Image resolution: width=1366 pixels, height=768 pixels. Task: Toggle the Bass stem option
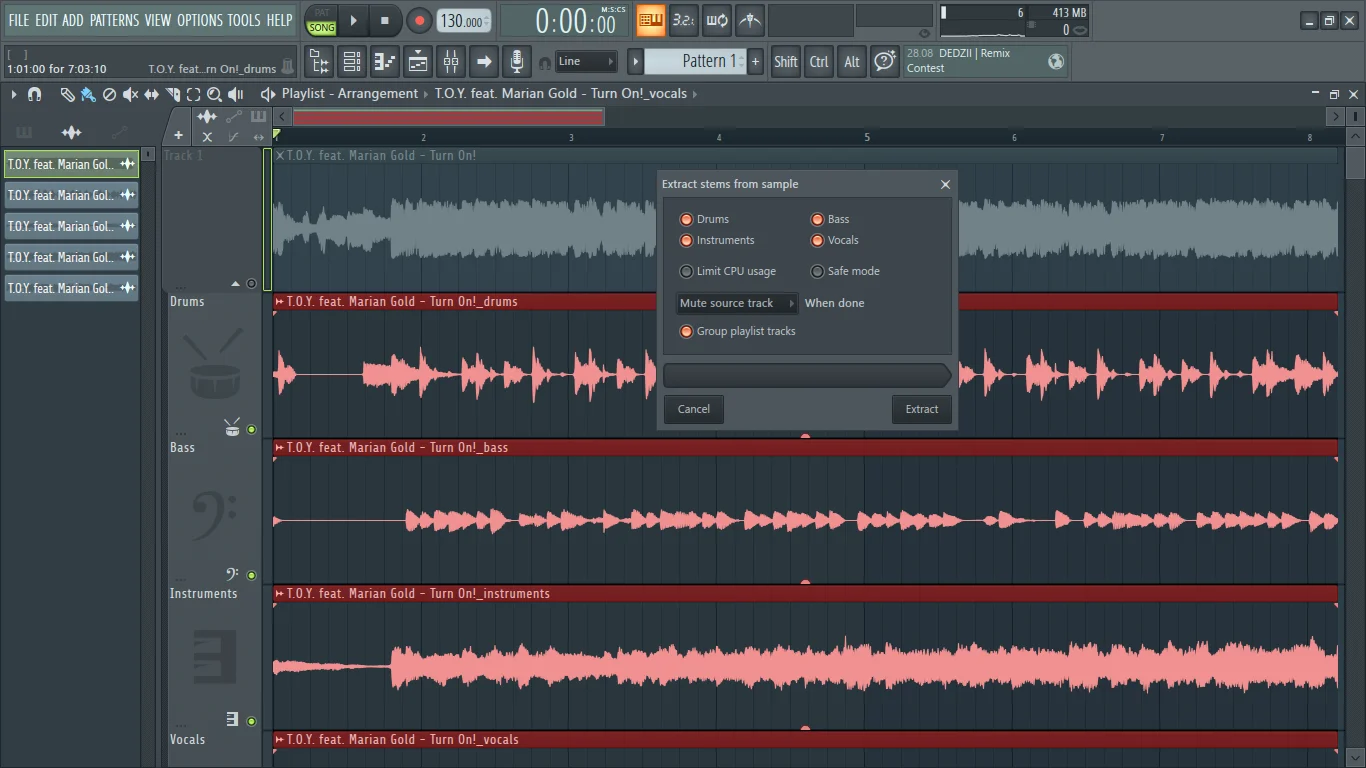pos(817,219)
